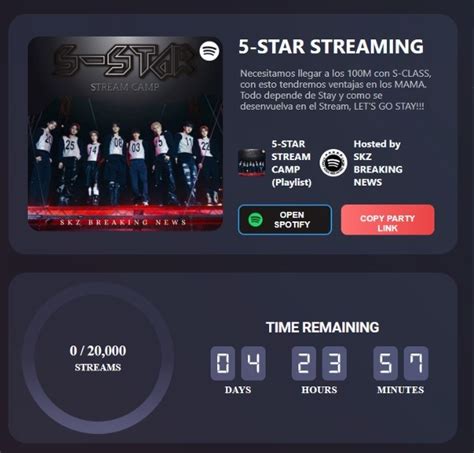The width and height of the screenshot is (474, 453).
Task: Click the Spanish party description paragraph
Action: click(336, 90)
